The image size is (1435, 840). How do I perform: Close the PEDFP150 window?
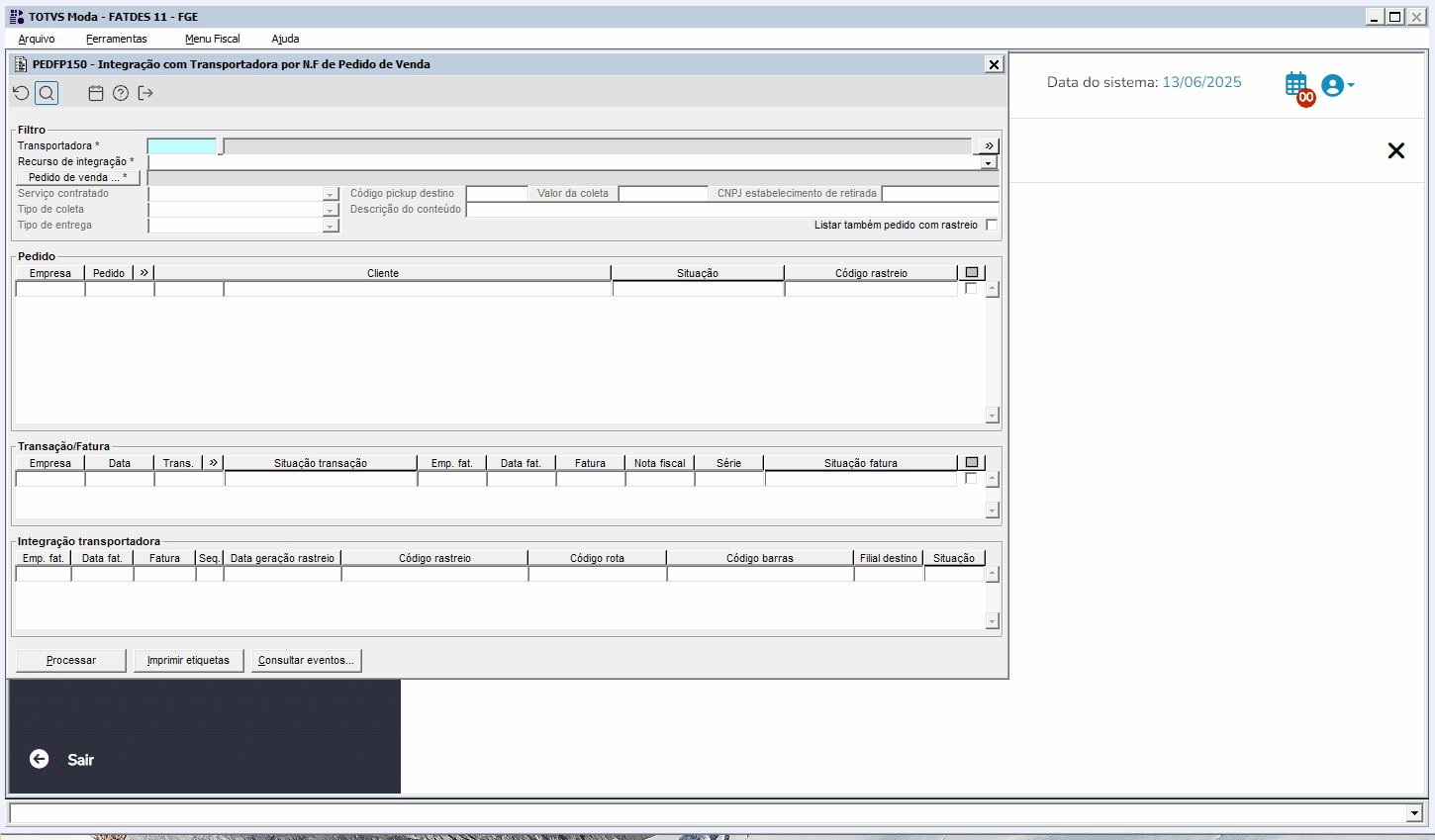coord(994,64)
